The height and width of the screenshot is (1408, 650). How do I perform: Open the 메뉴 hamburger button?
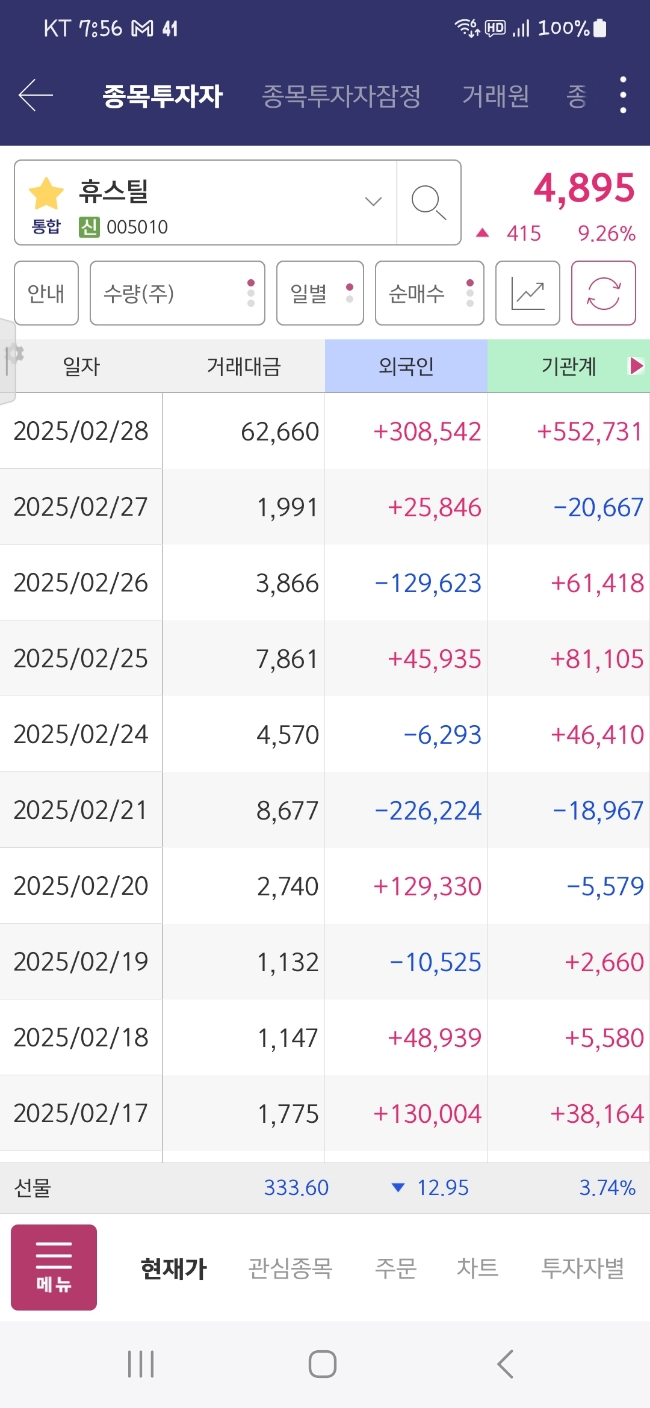coord(54,1267)
